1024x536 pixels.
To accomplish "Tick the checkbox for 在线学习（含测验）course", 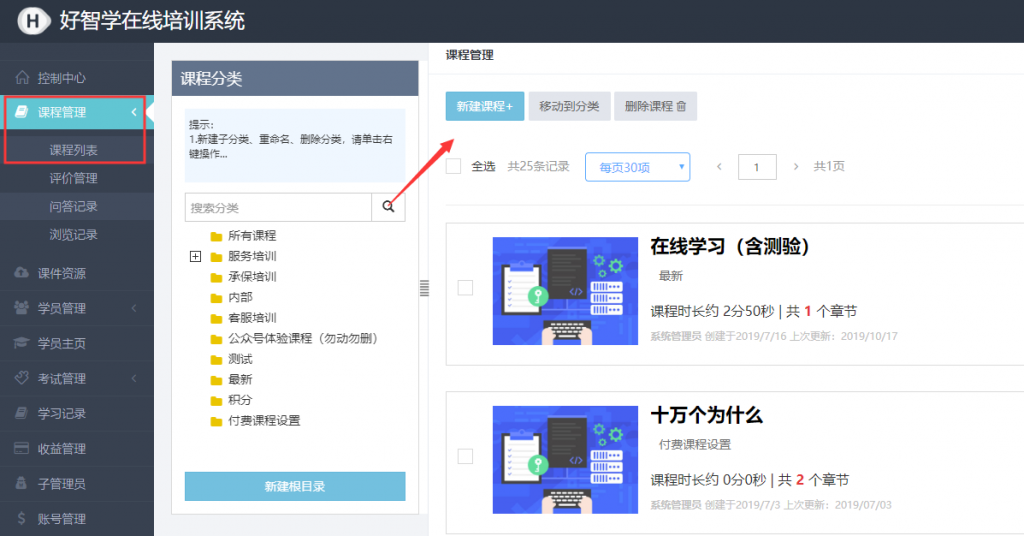I will point(465,287).
